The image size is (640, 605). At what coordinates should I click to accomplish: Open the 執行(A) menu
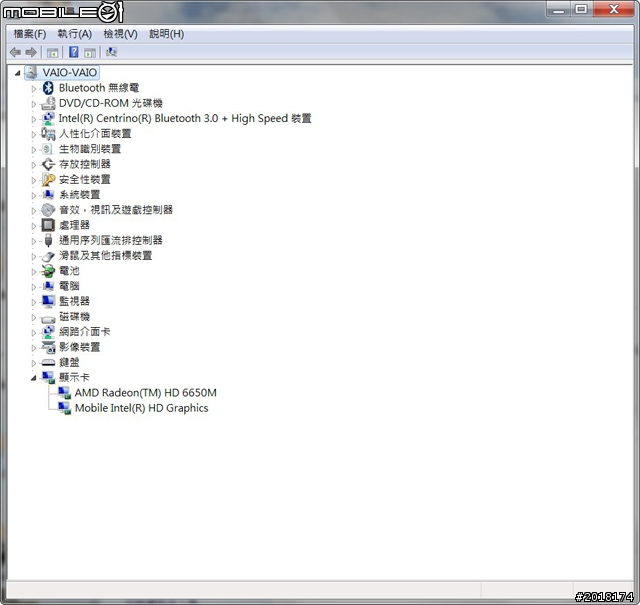point(74,34)
